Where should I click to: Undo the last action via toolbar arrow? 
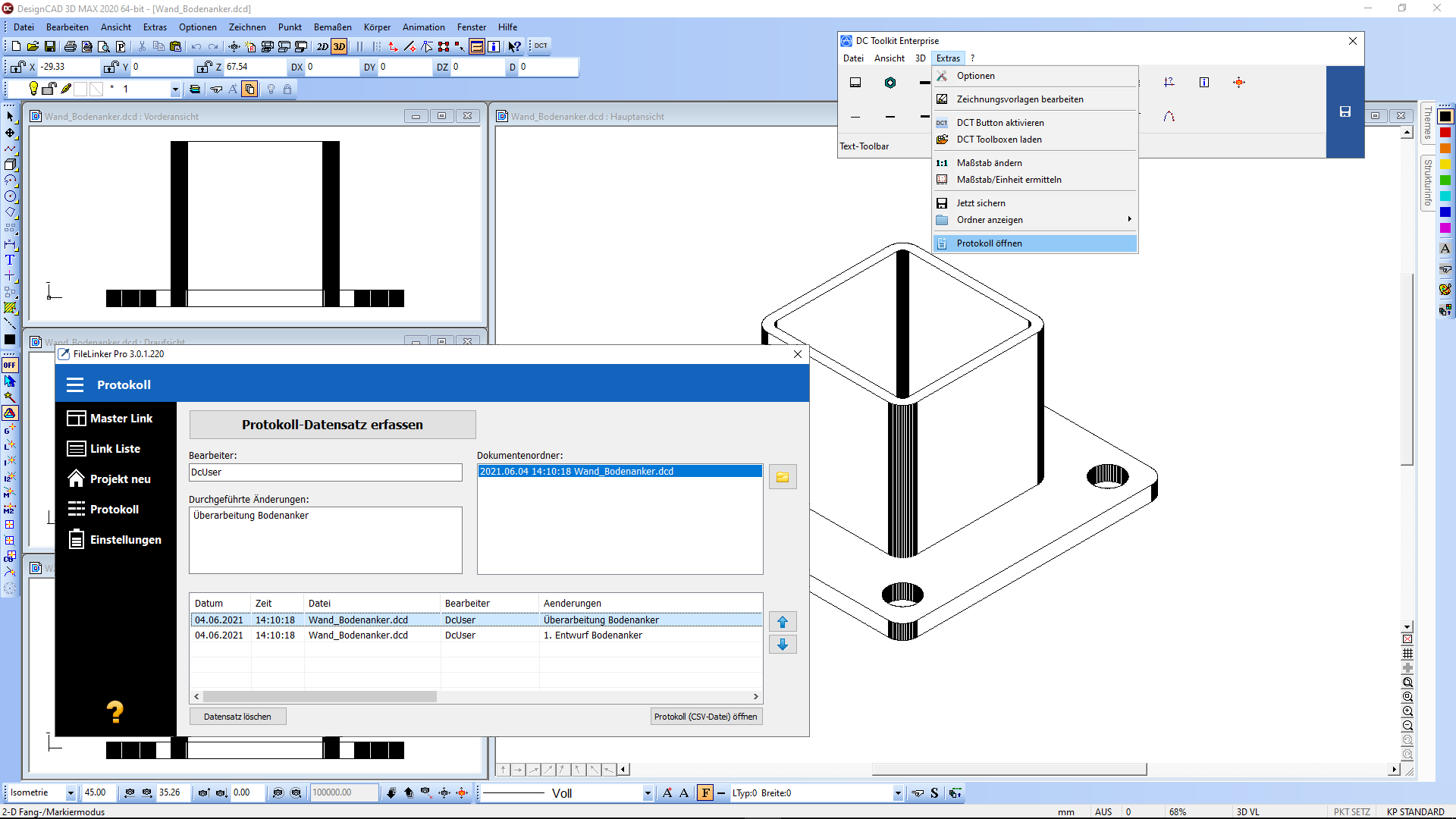[196, 46]
